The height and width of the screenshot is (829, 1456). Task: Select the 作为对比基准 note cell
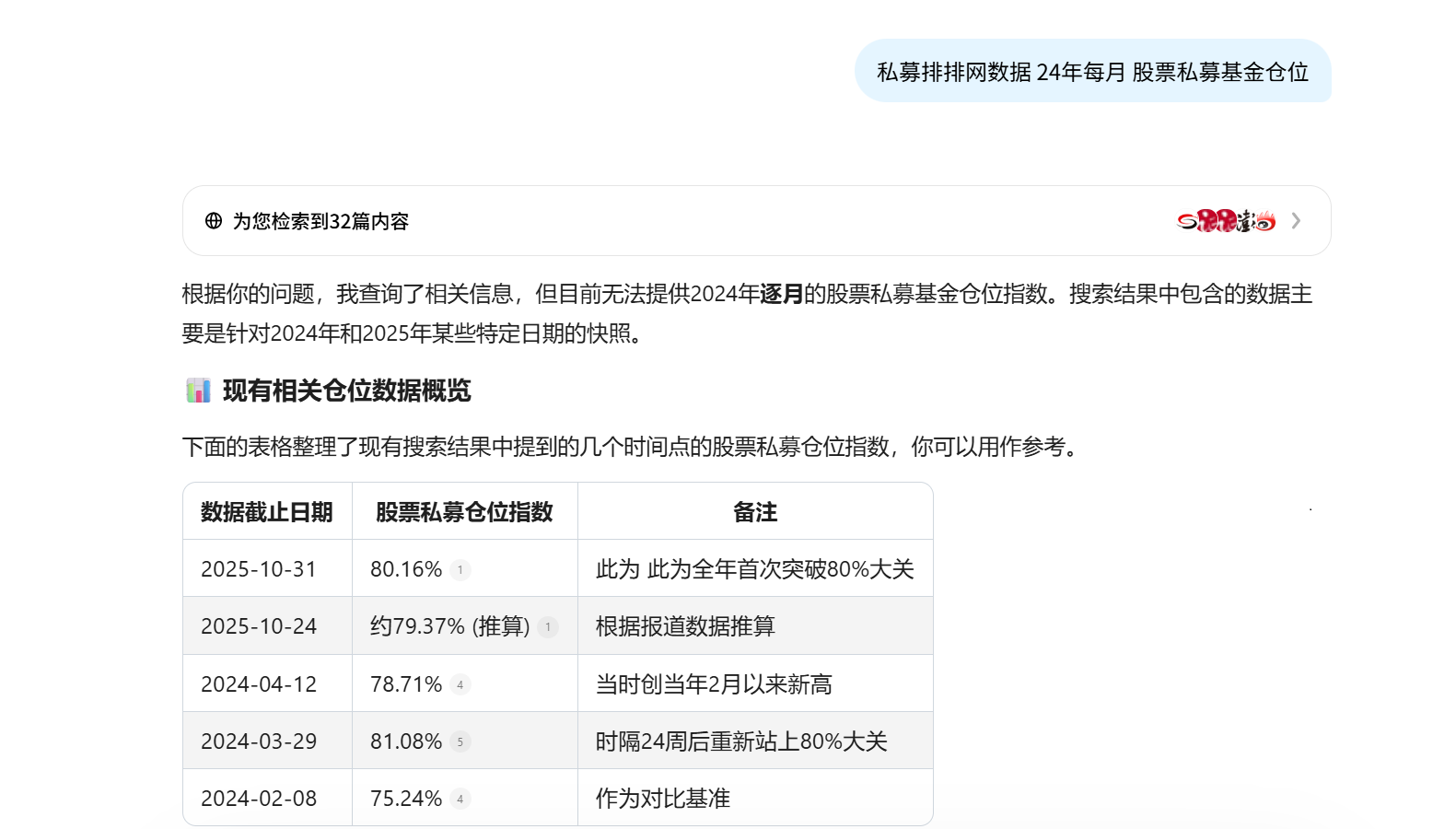[663, 799]
